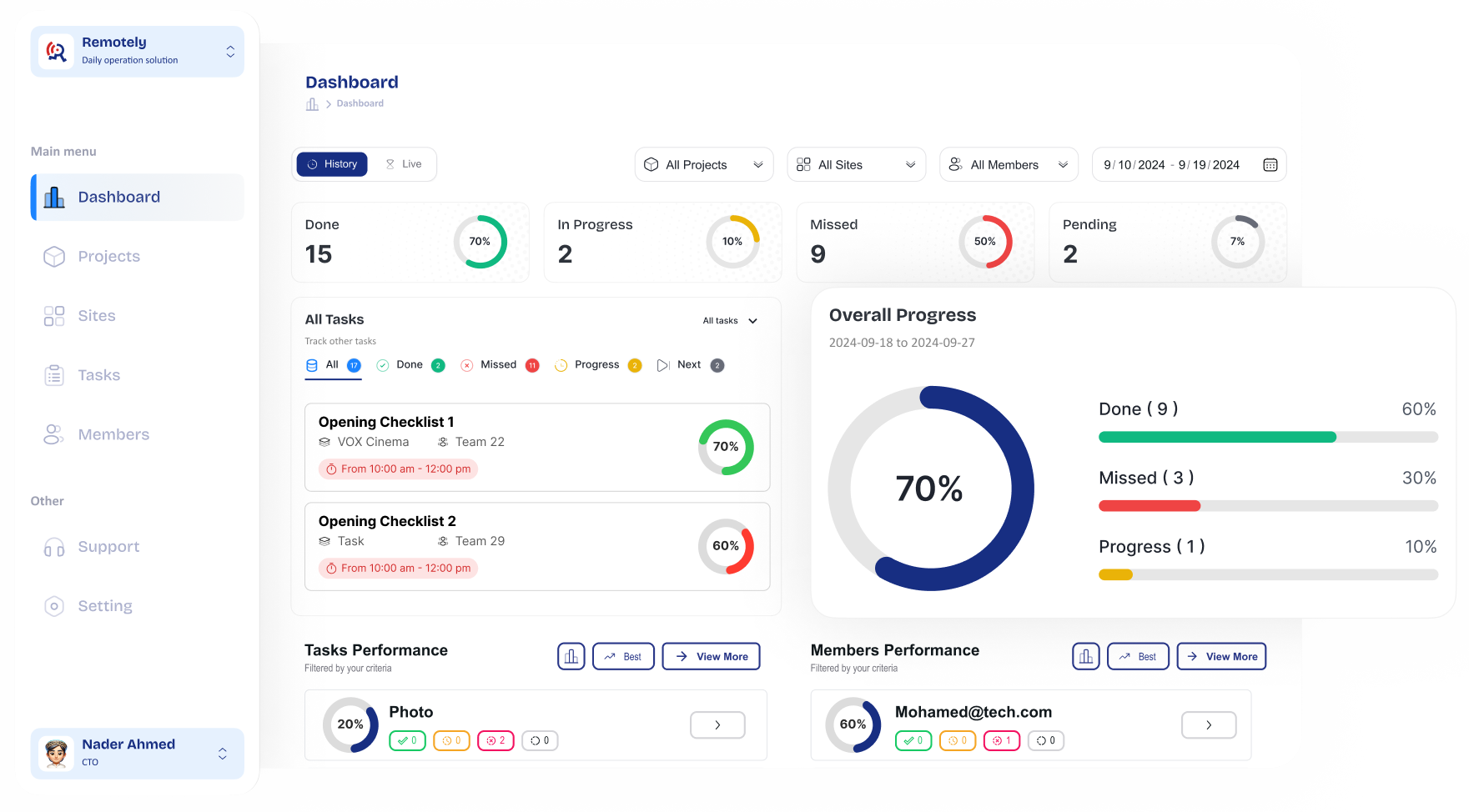Click the Members people icon

tap(54, 434)
